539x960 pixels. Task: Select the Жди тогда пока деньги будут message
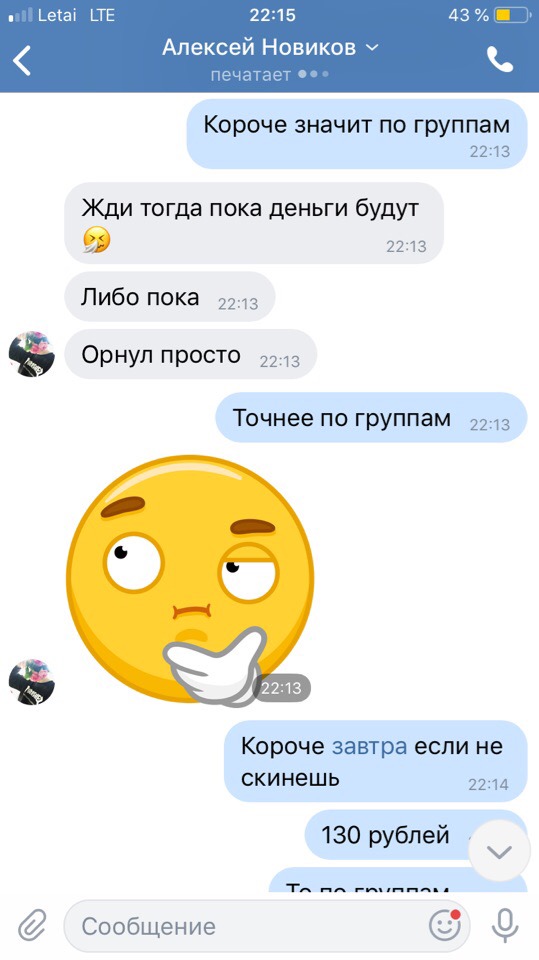point(254,223)
